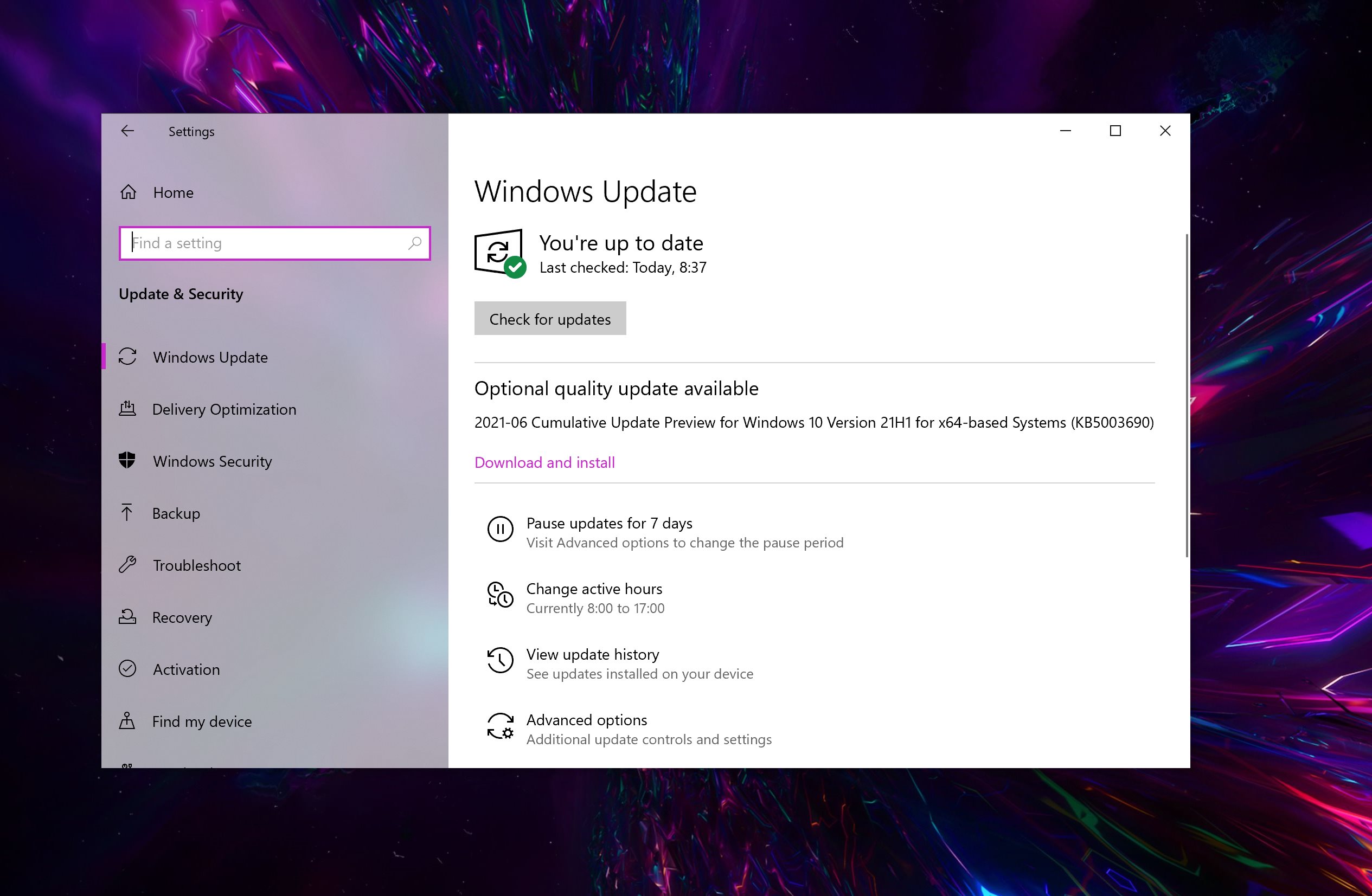This screenshot has height=896, width=1372.
Task: Open Home in the Settings sidebar
Action: point(275,192)
